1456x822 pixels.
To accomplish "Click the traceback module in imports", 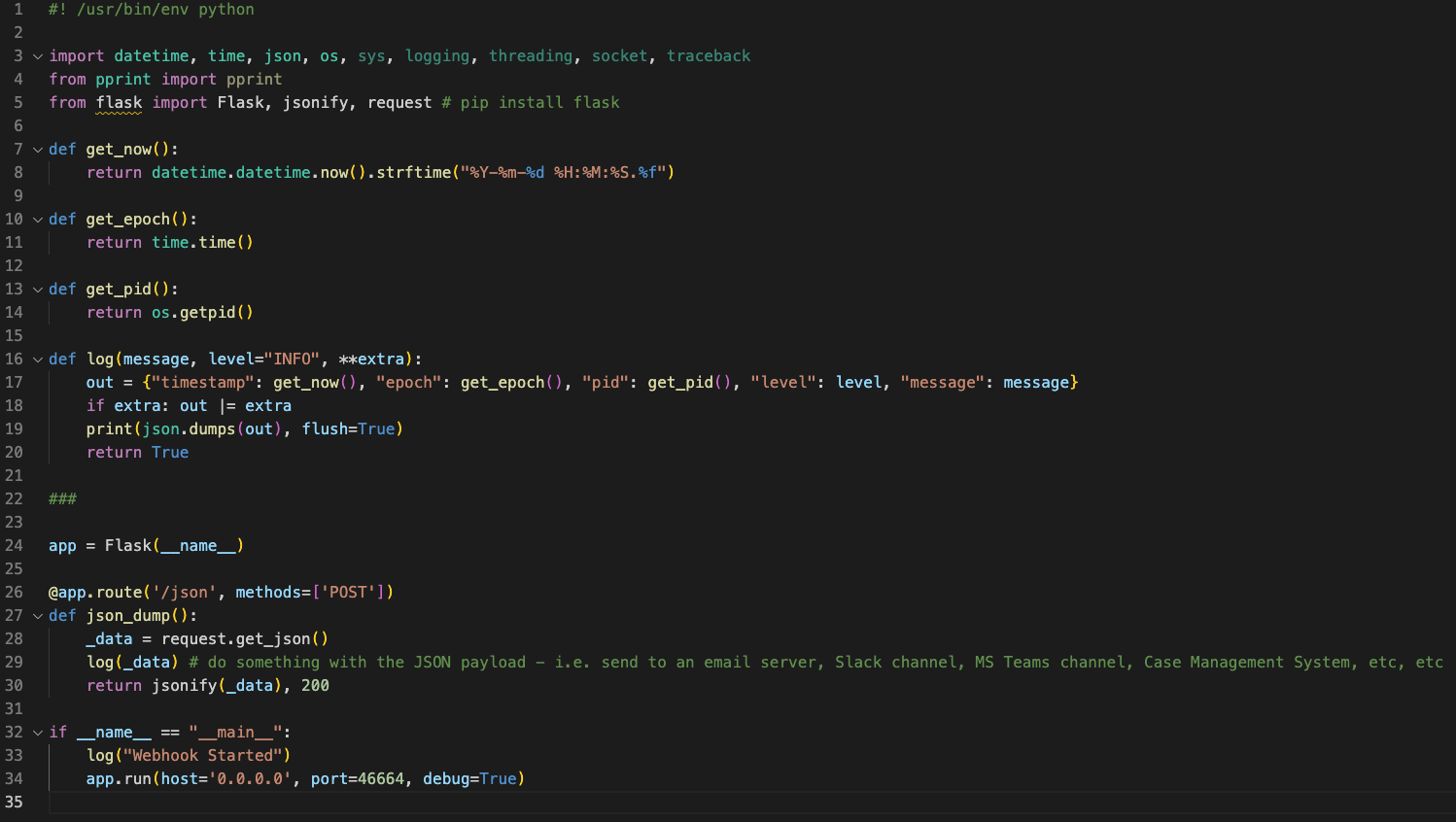I will (x=709, y=56).
